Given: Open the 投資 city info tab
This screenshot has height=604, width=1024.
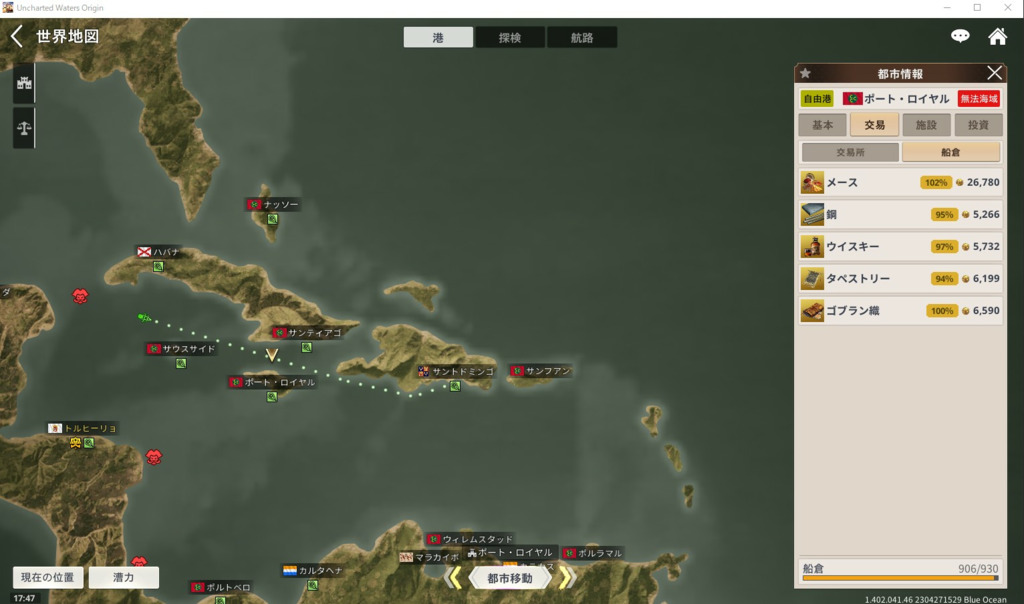Looking at the screenshot, I should (x=978, y=125).
